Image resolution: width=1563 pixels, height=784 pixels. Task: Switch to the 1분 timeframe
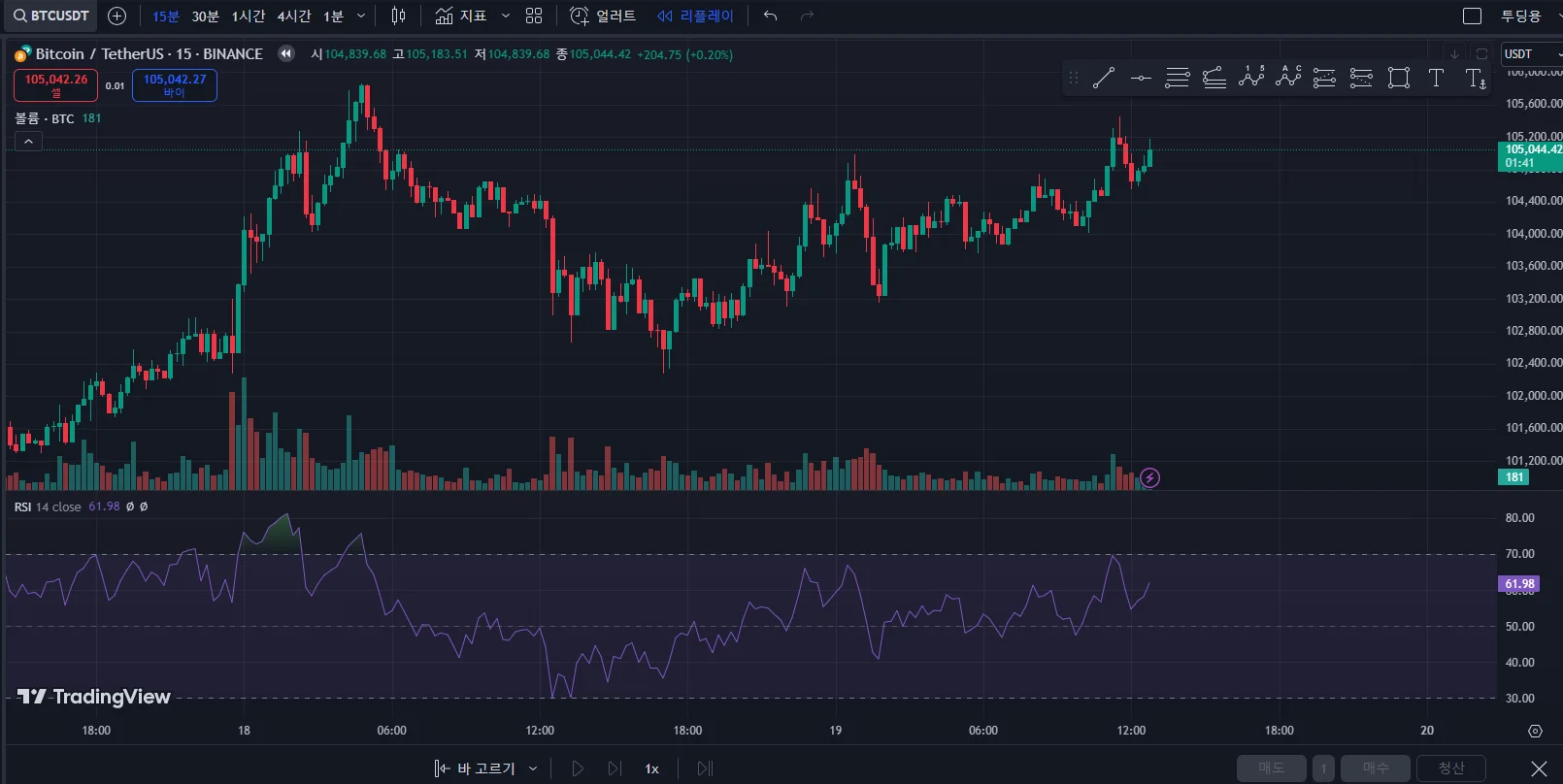[x=333, y=16]
